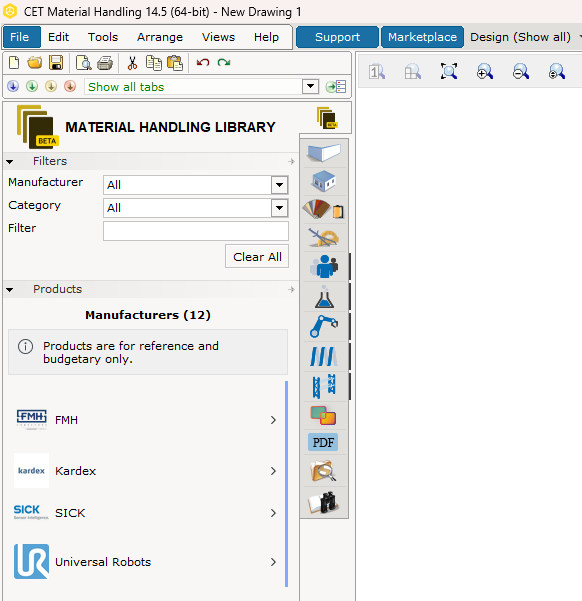Click the zoom to grid view icon
This screenshot has width=582, height=601.
[x=413, y=72]
